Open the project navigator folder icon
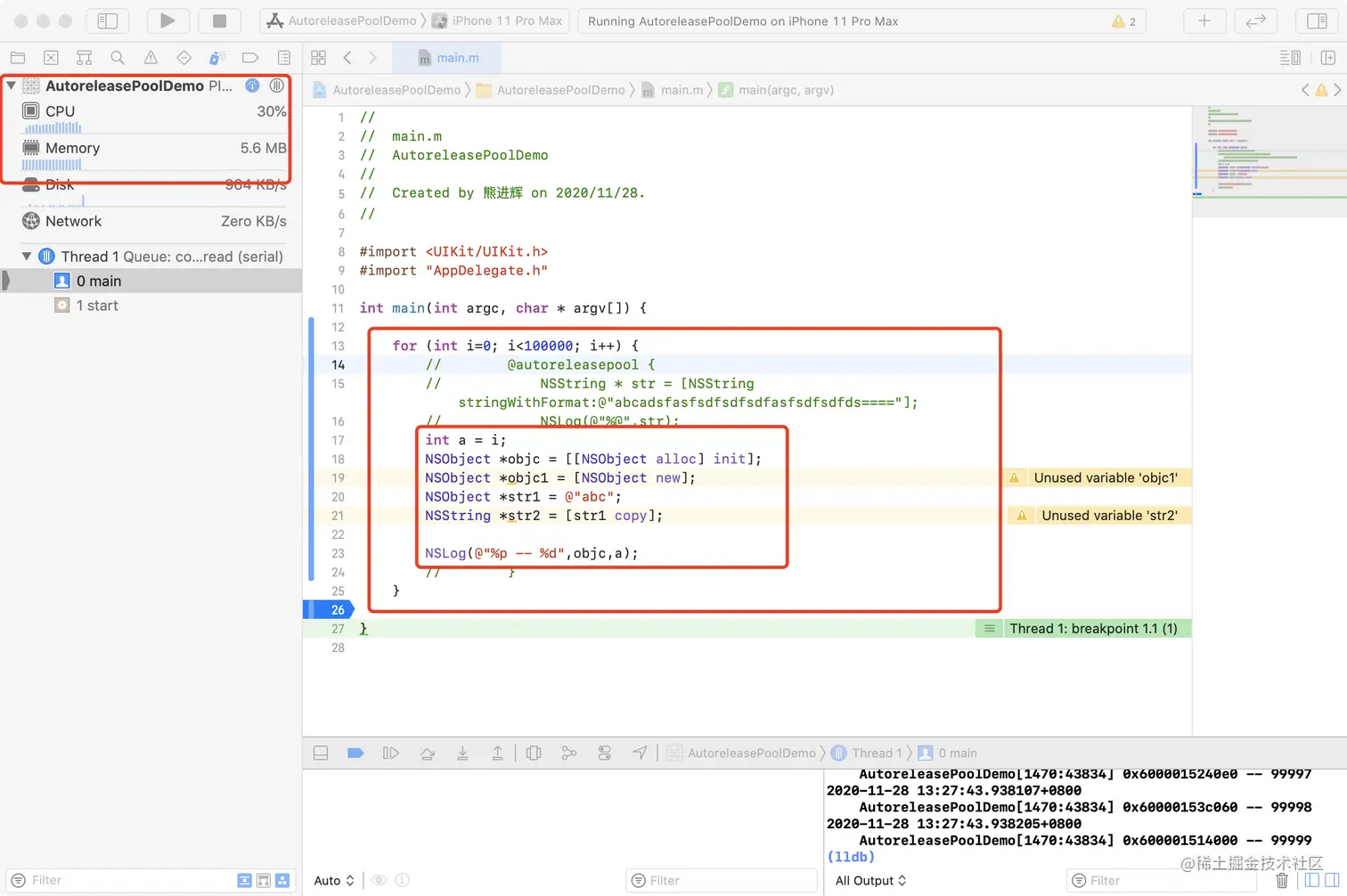Viewport: 1347px width, 896px height. point(18,58)
